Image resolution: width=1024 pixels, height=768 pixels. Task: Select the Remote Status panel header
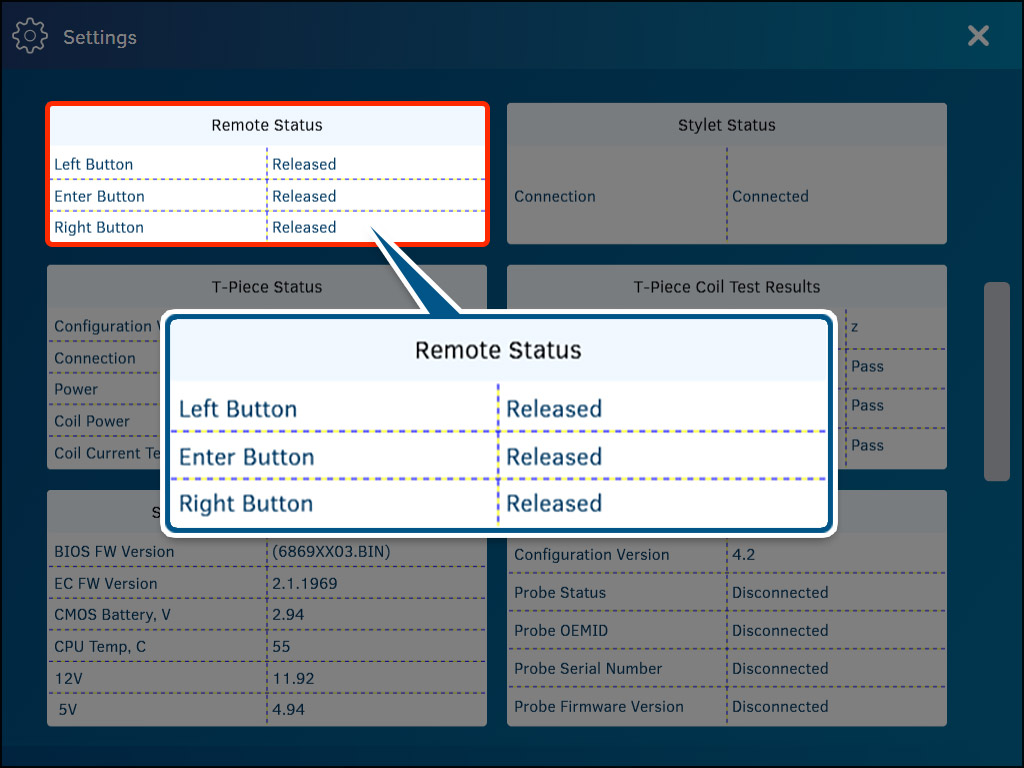267,125
